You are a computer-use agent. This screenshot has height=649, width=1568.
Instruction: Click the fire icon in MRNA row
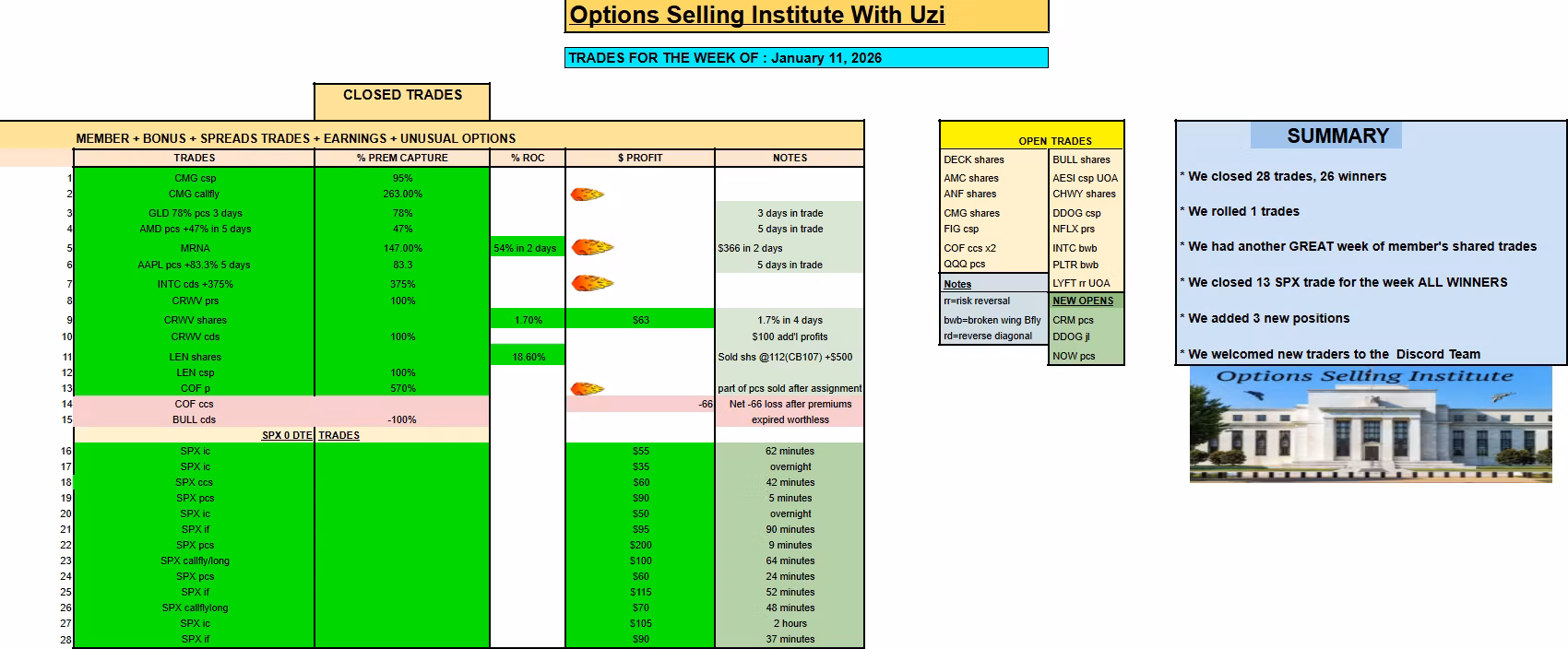(592, 247)
